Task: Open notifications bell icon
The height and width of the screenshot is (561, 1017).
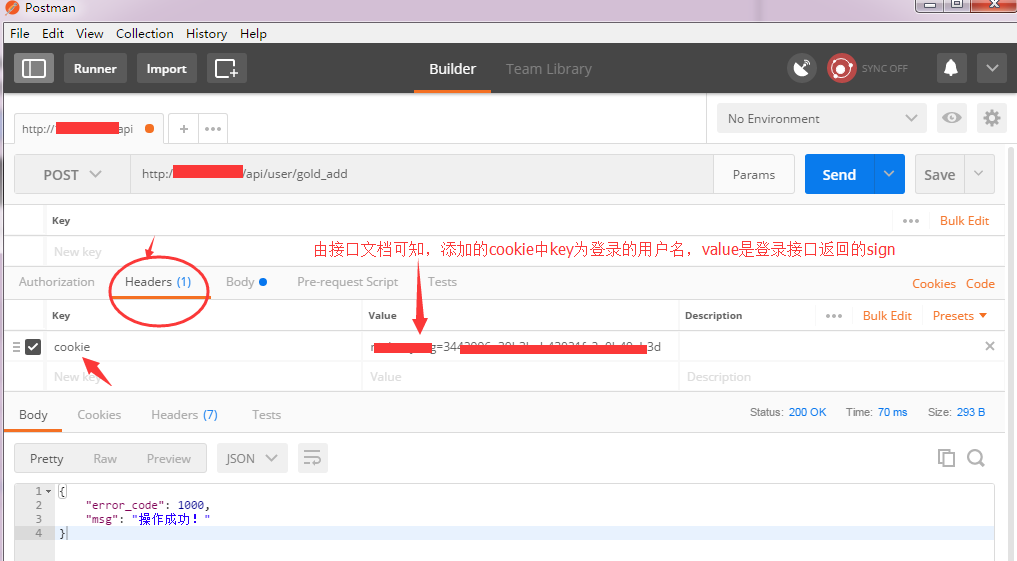Action: 951,68
